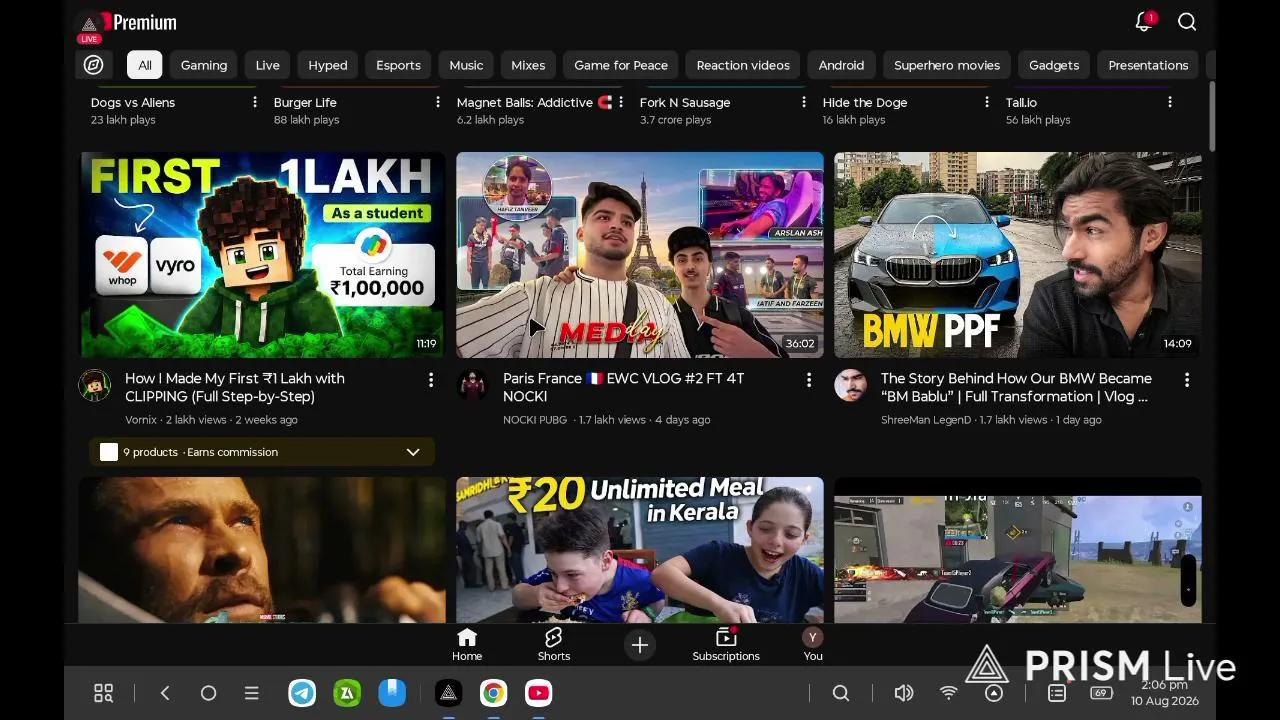The image size is (1280, 720).
Task: Click the feed's vertical scrollbar
Action: (1212, 117)
